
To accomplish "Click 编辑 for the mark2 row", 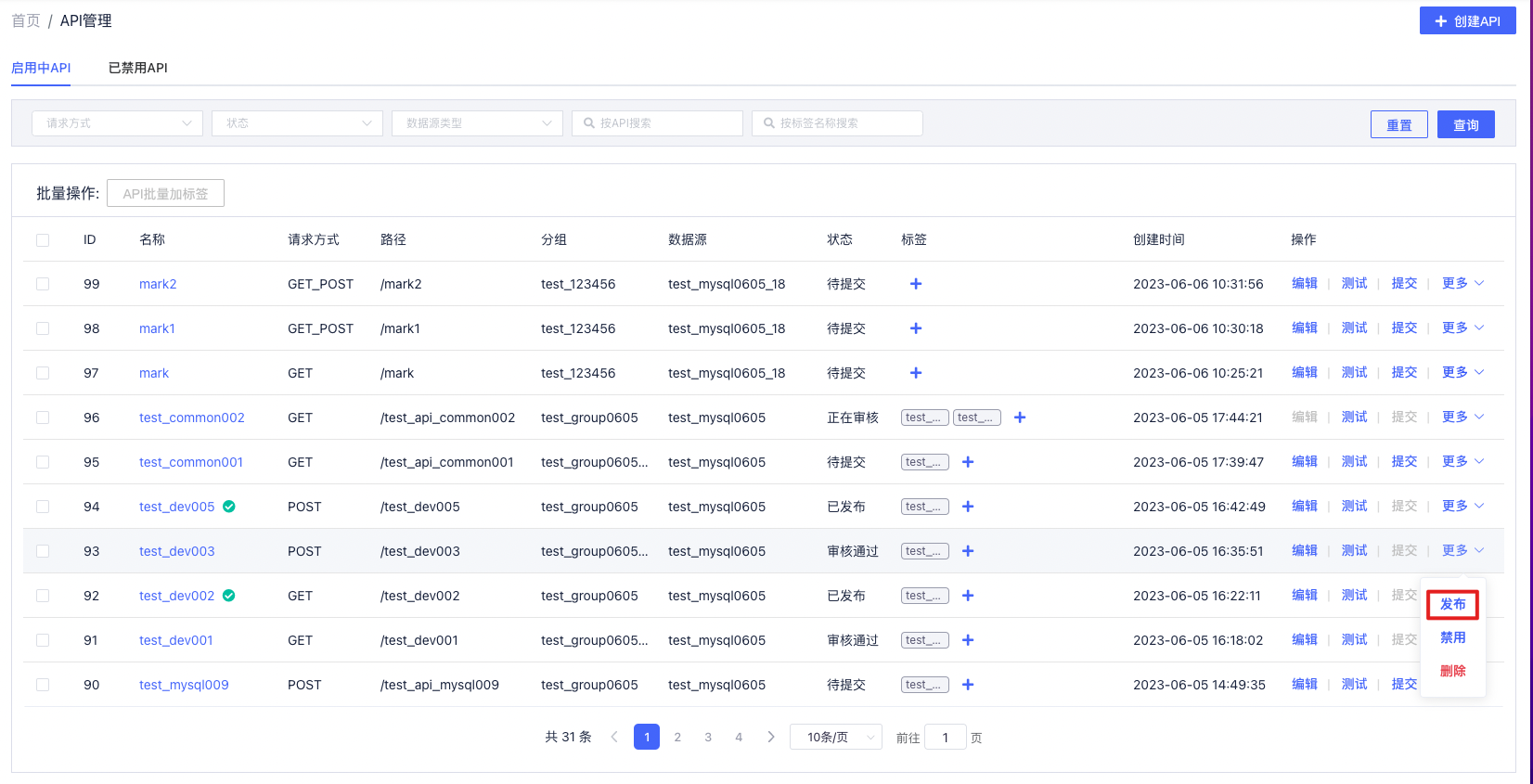I will coord(1305,284).
